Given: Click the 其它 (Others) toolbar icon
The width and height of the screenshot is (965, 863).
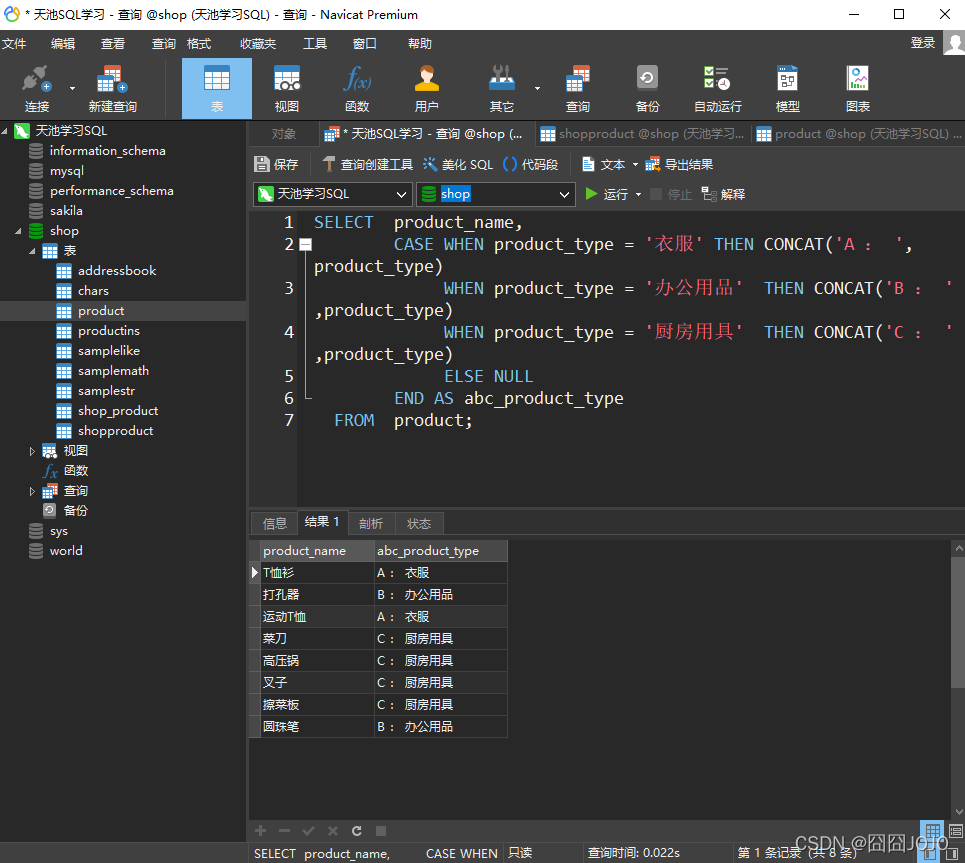Looking at the screenshot, I should point(502,89).
